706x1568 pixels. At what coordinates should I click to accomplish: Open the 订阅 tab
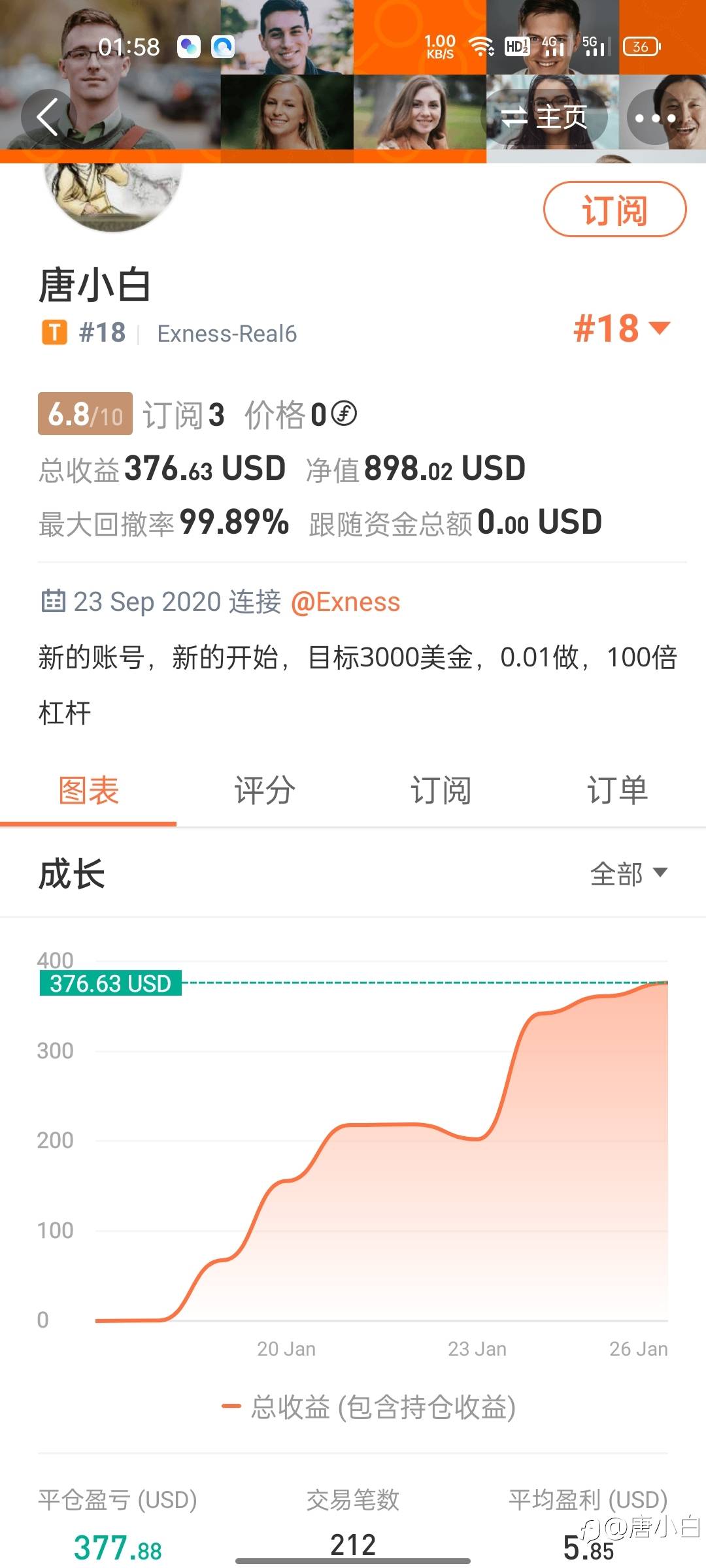click(441, 791)
